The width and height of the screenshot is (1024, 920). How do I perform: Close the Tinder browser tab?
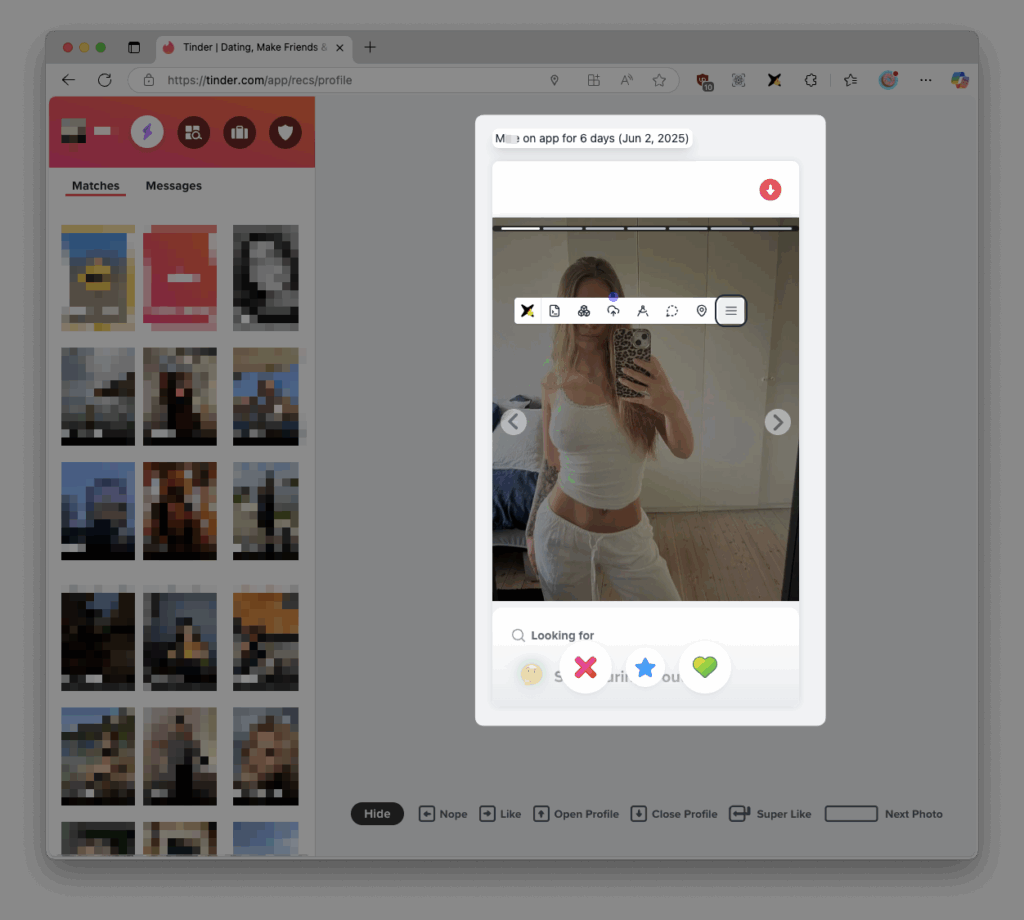tap(340, 48)
